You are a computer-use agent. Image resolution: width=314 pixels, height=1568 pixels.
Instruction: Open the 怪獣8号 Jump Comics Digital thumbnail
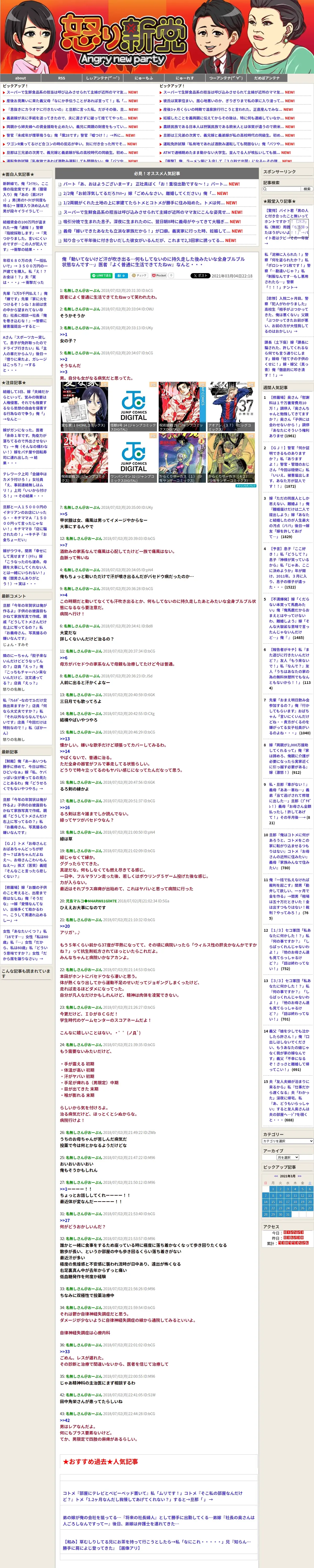pos(133,407)
